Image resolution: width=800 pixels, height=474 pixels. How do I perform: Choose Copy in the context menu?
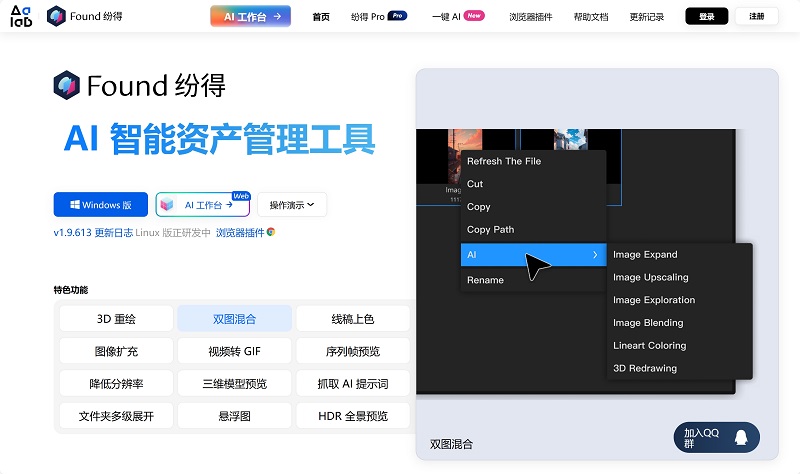533,207
